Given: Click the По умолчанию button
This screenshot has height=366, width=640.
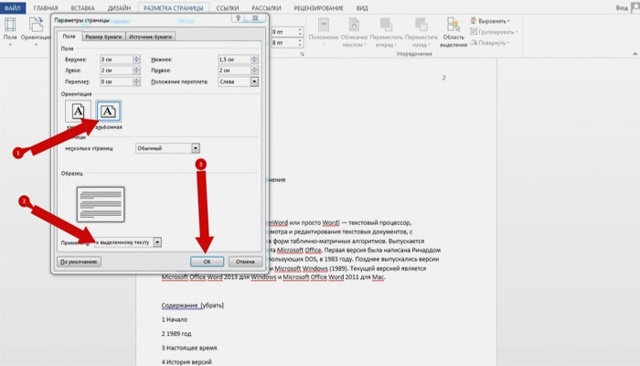Looking at the screenshot, I should click(79, 262).
